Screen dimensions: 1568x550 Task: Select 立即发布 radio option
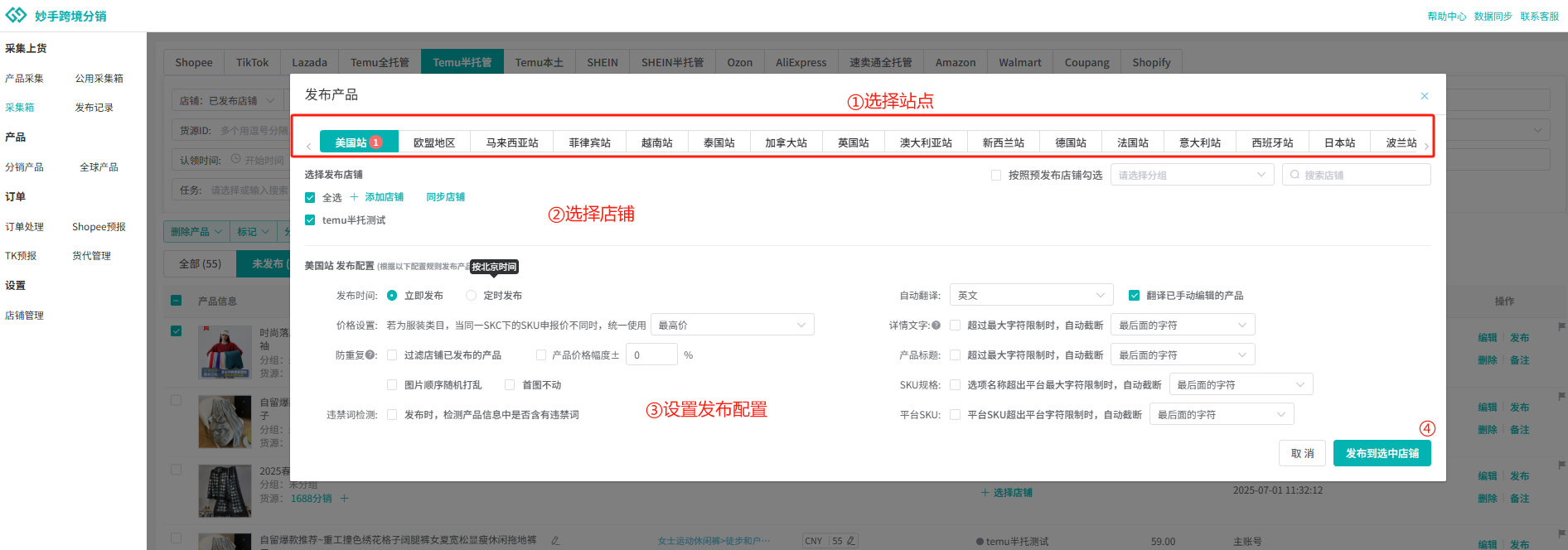click(x=392, y=296)
